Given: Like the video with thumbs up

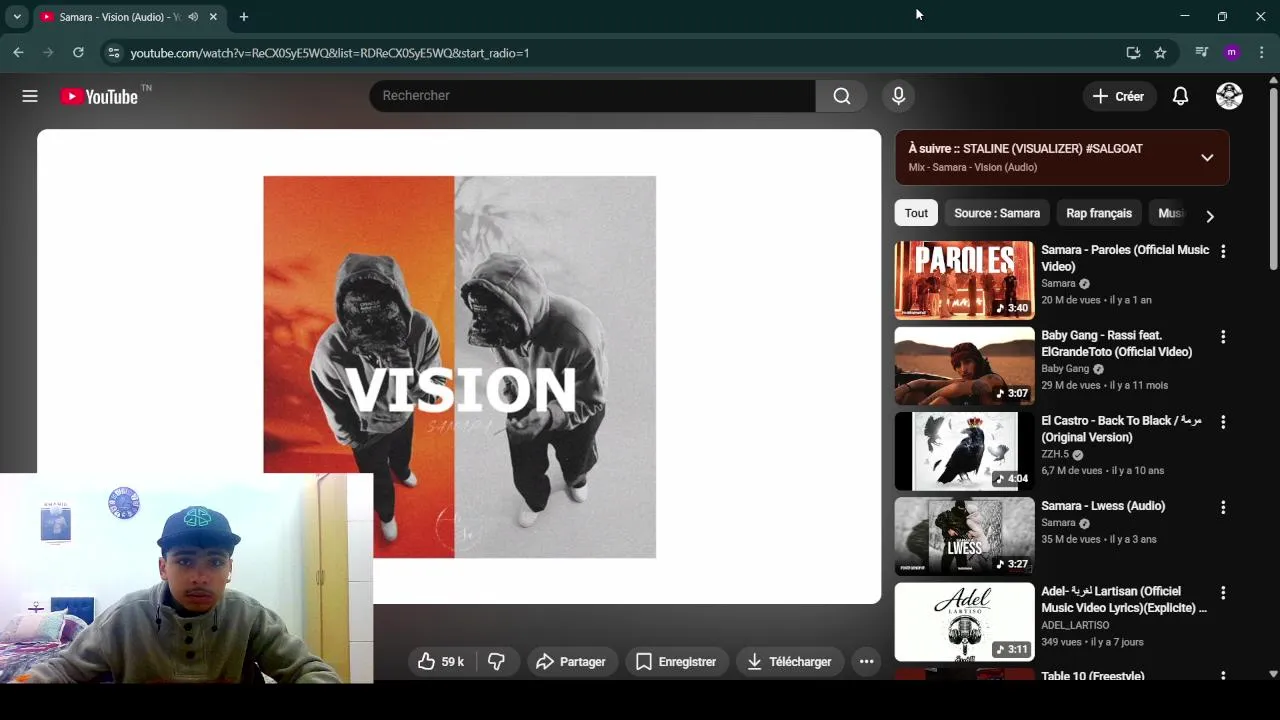Looking at the screenshot, I should [440, 661].
